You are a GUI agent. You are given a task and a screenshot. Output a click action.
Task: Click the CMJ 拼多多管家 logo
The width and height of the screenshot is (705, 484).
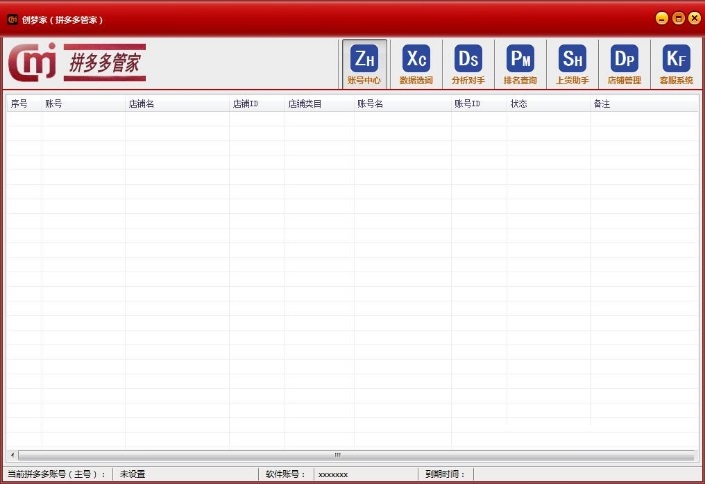[x=77, y=62]
